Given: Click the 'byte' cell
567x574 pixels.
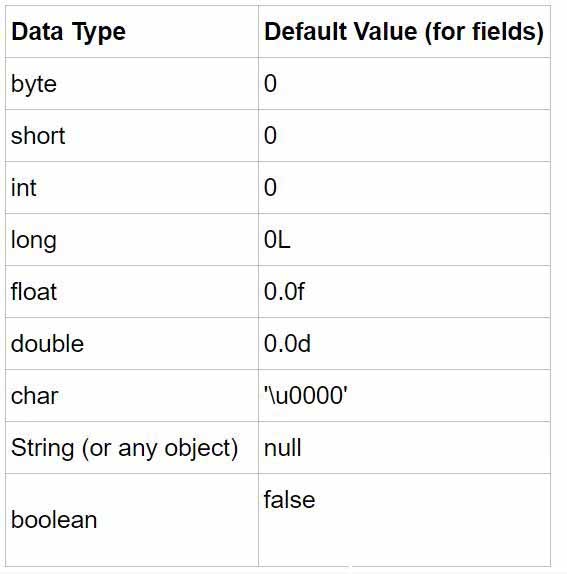Looking at the screenshot, I should pyautogui.click(x=132, y=83).
